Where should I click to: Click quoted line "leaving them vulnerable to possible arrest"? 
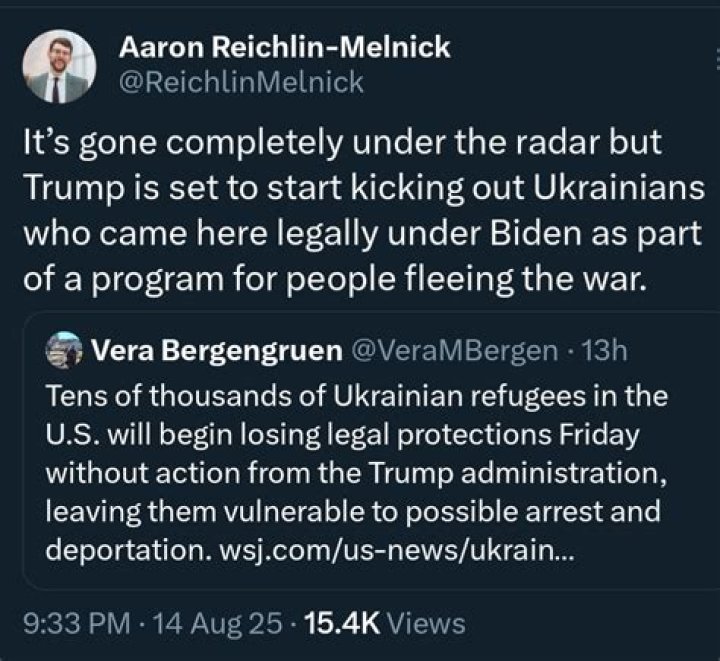pyautogui.click(x=354, y=512)
